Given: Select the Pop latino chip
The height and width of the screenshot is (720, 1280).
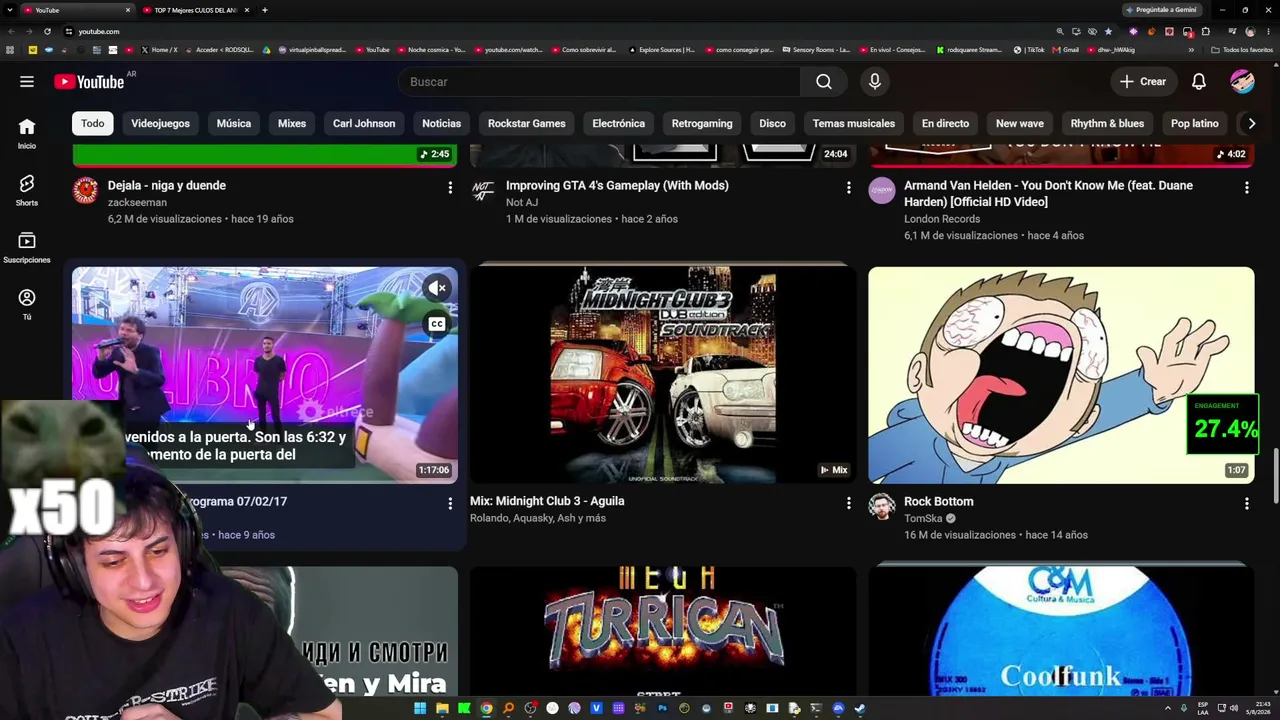Looking at the screenshot, I should click(1195, 123).
